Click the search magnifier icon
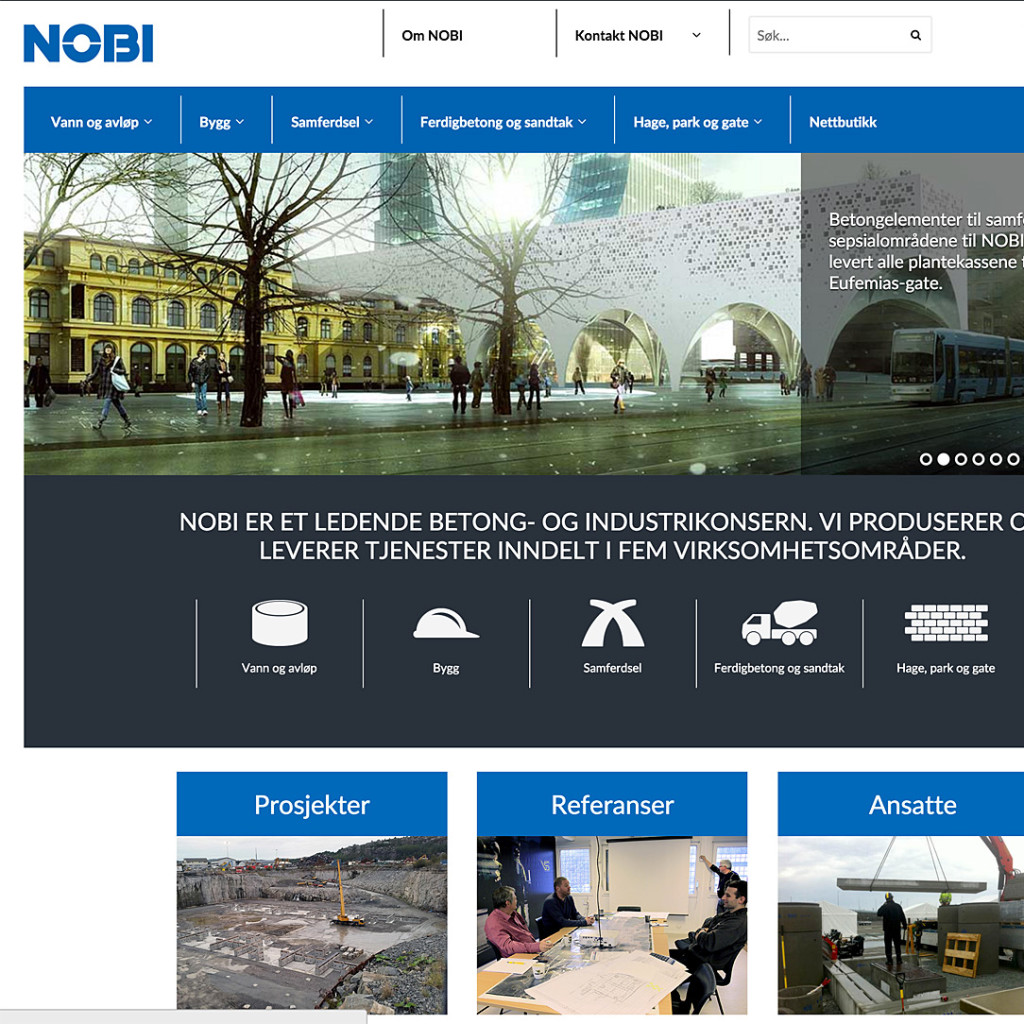Image resolution: width=1024 pixels, height=1024 pixels. [915, 34]
